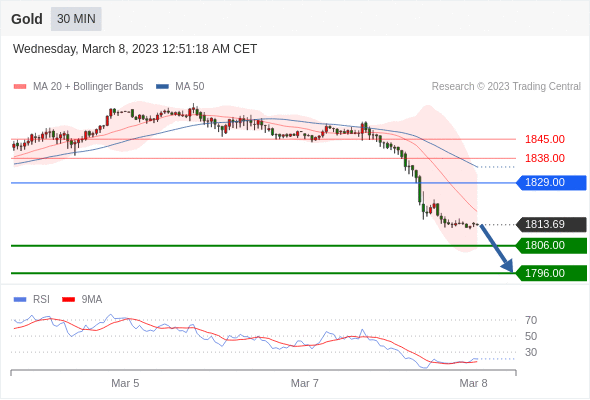Toggle the RSI legend swatch
The image size is (590, 400).
20,300
